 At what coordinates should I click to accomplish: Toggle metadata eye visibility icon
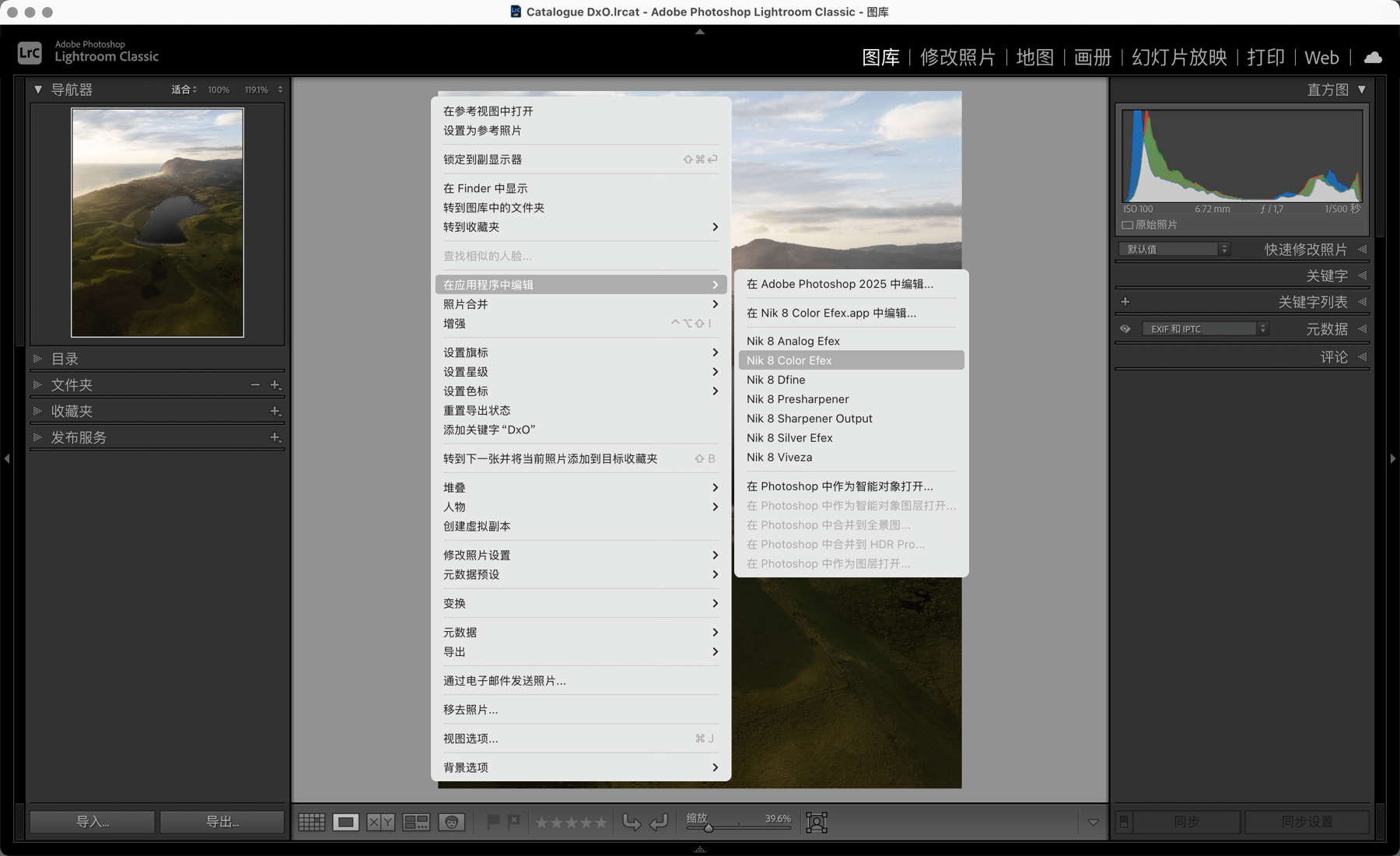[x=1125, y=328]
